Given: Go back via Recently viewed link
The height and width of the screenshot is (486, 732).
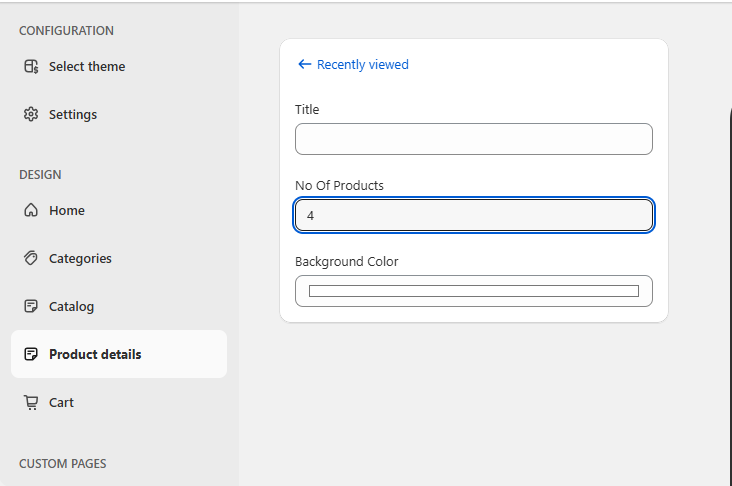Looking at the screenshot, I should 363,64.
